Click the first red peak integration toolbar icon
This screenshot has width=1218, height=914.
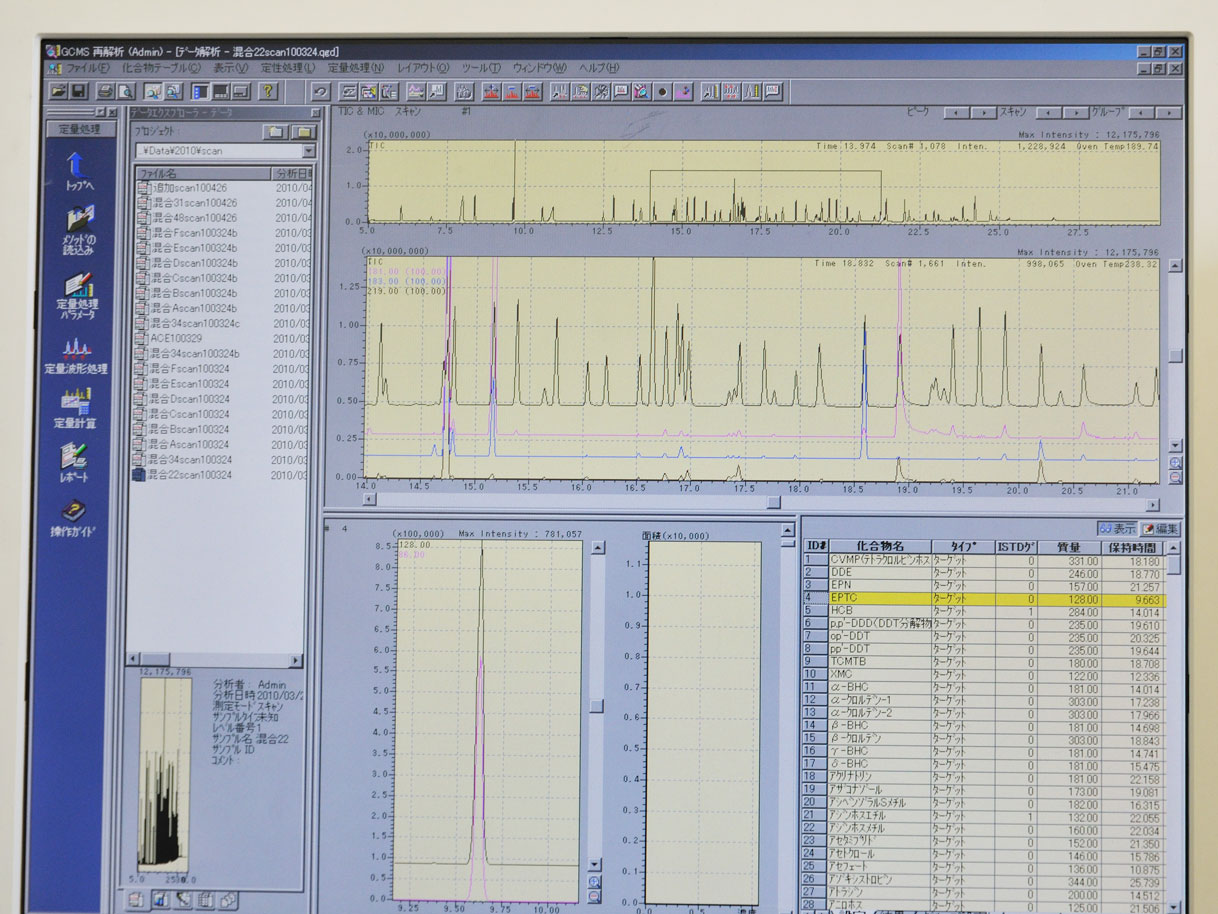[x=491, y=92]
